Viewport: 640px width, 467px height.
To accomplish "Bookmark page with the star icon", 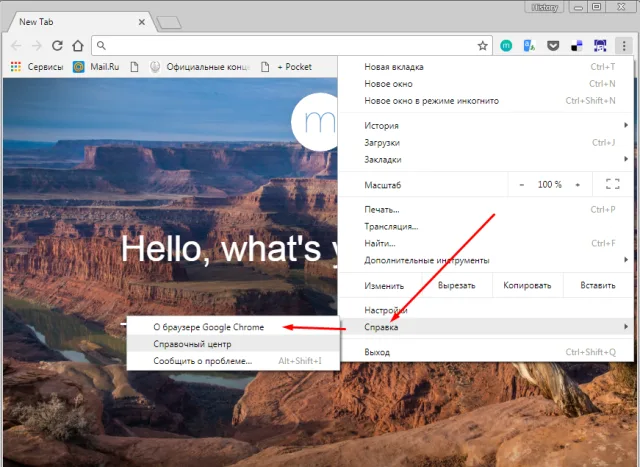I will pyautogui.click(x=482, y=46).
